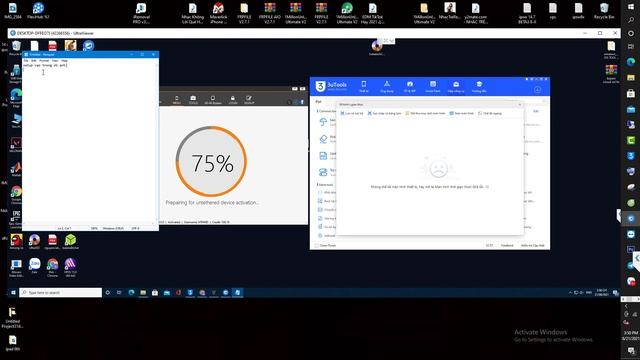
Task: Click the 3uTools shield logo
Action: click(x=320, y=86)
